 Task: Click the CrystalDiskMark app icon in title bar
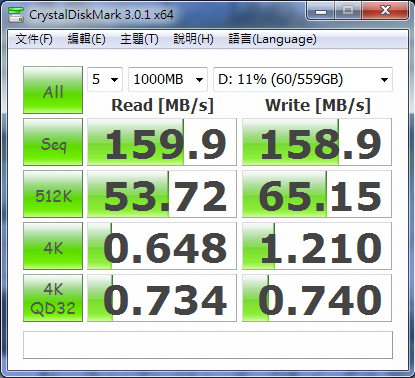[16, 14]
